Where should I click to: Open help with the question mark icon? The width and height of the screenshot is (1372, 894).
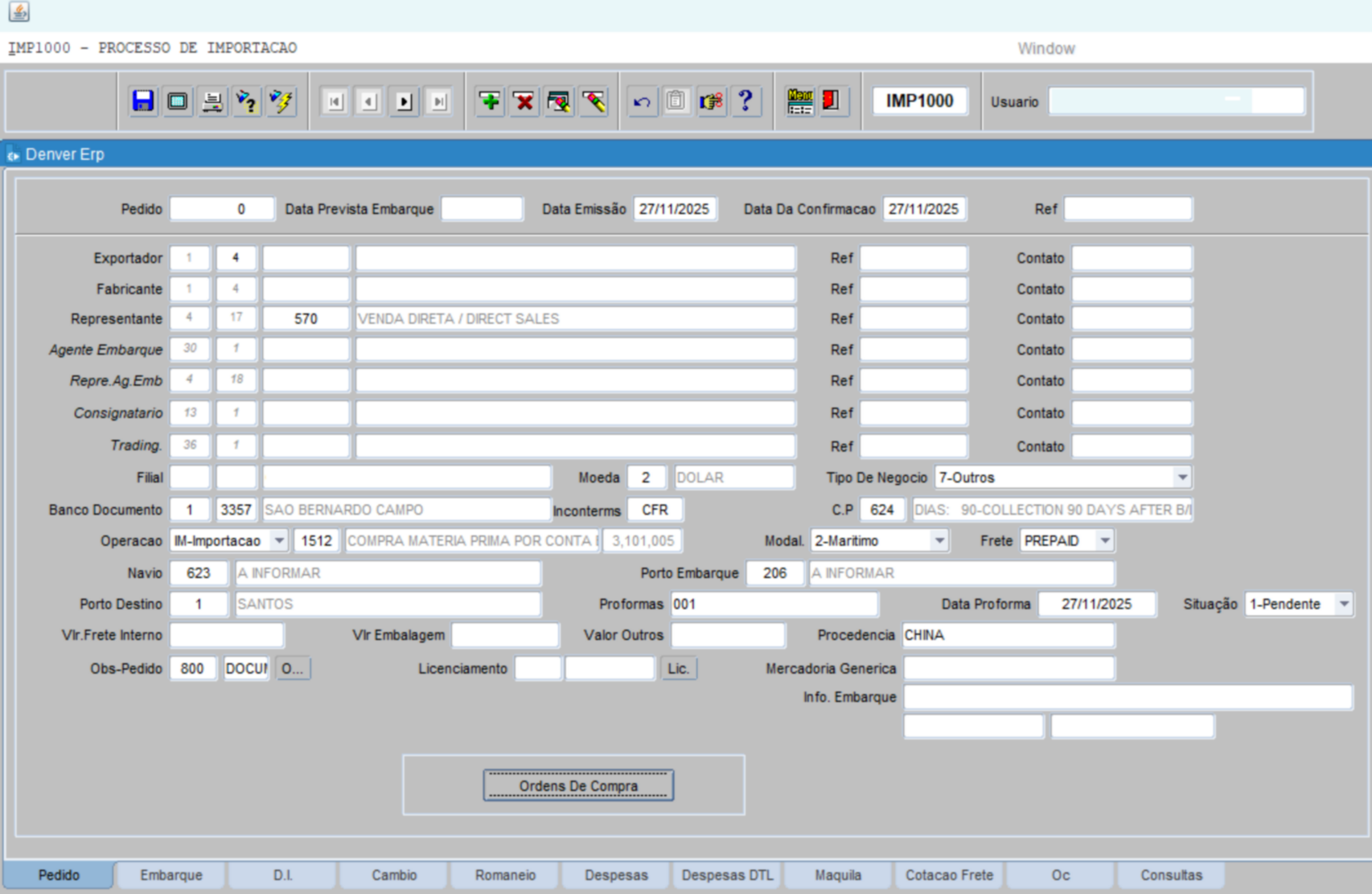[x=746, y=101]
